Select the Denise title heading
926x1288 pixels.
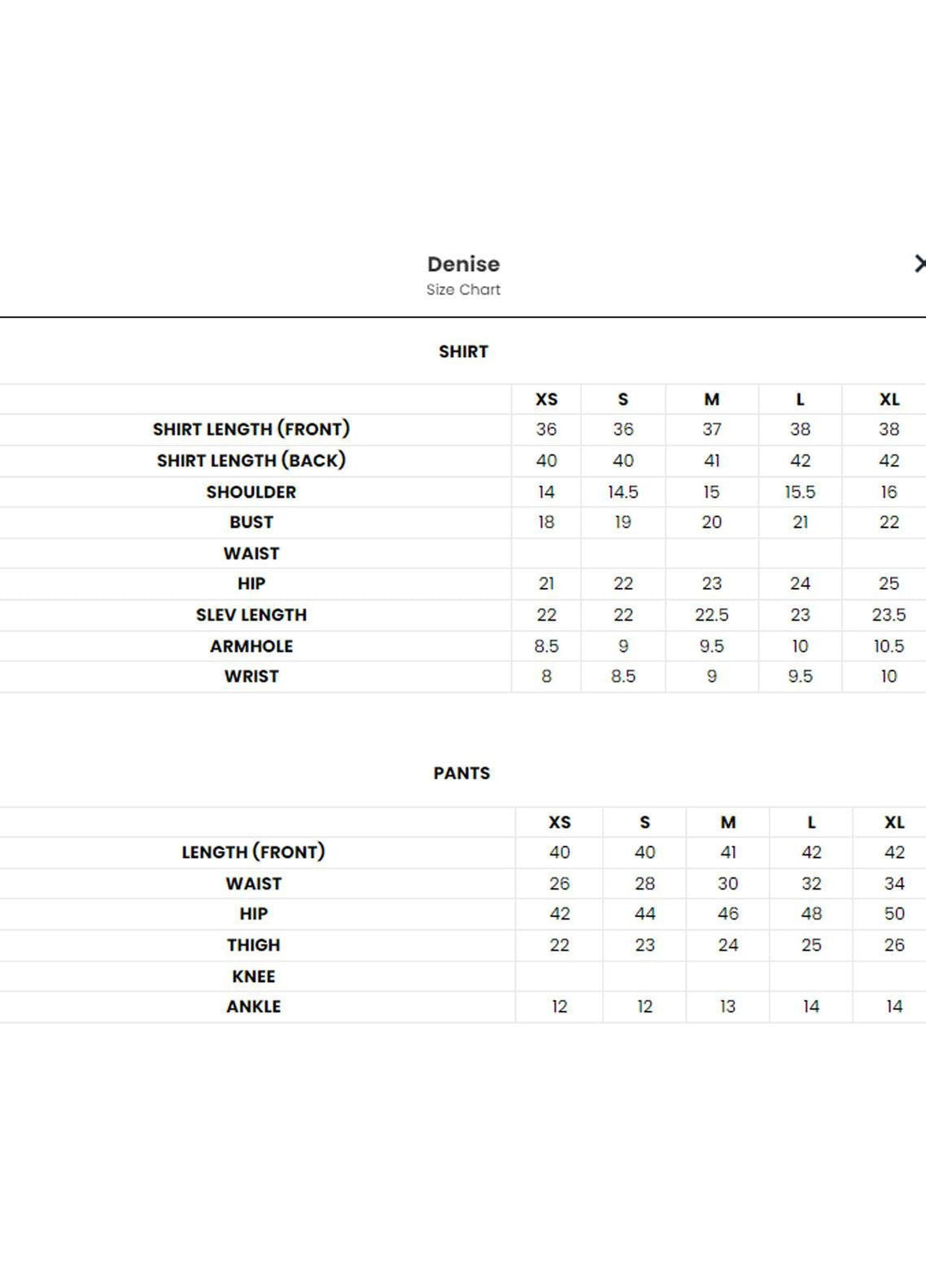coord(463,264)
